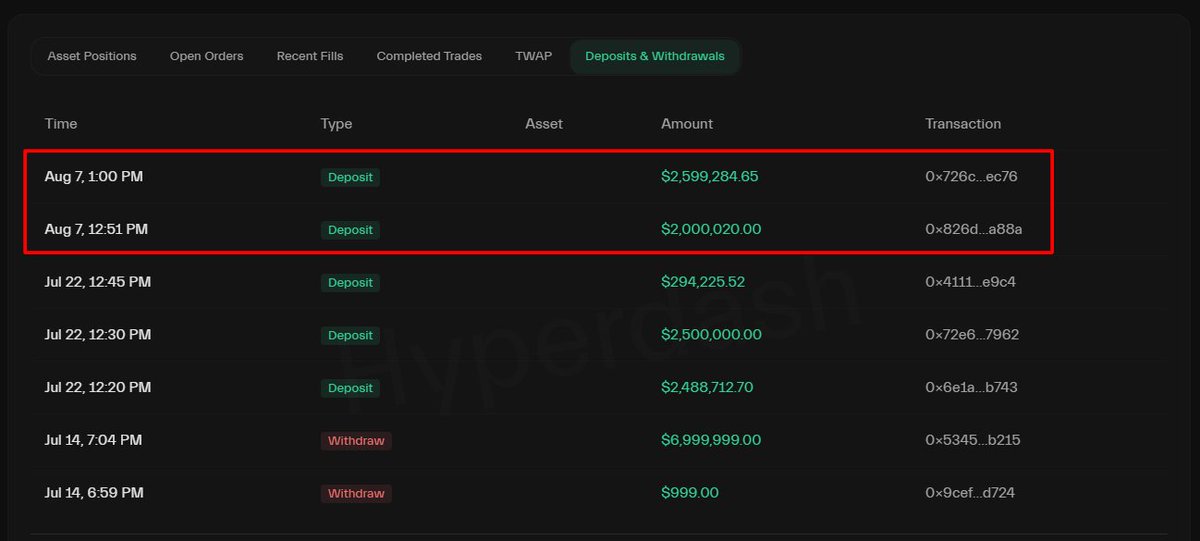Open transaction hash 0x726c...ec76
1200x541 pixels.
(x=971, y=177)
